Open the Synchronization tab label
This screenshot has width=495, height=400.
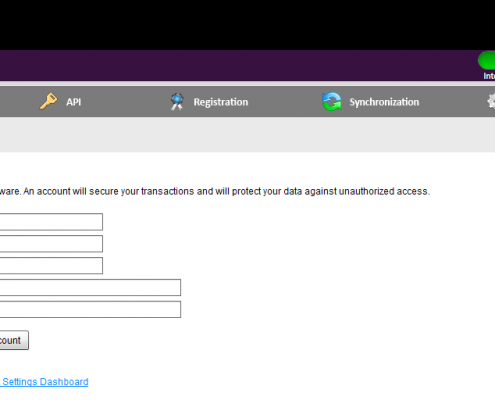[384, 102]
